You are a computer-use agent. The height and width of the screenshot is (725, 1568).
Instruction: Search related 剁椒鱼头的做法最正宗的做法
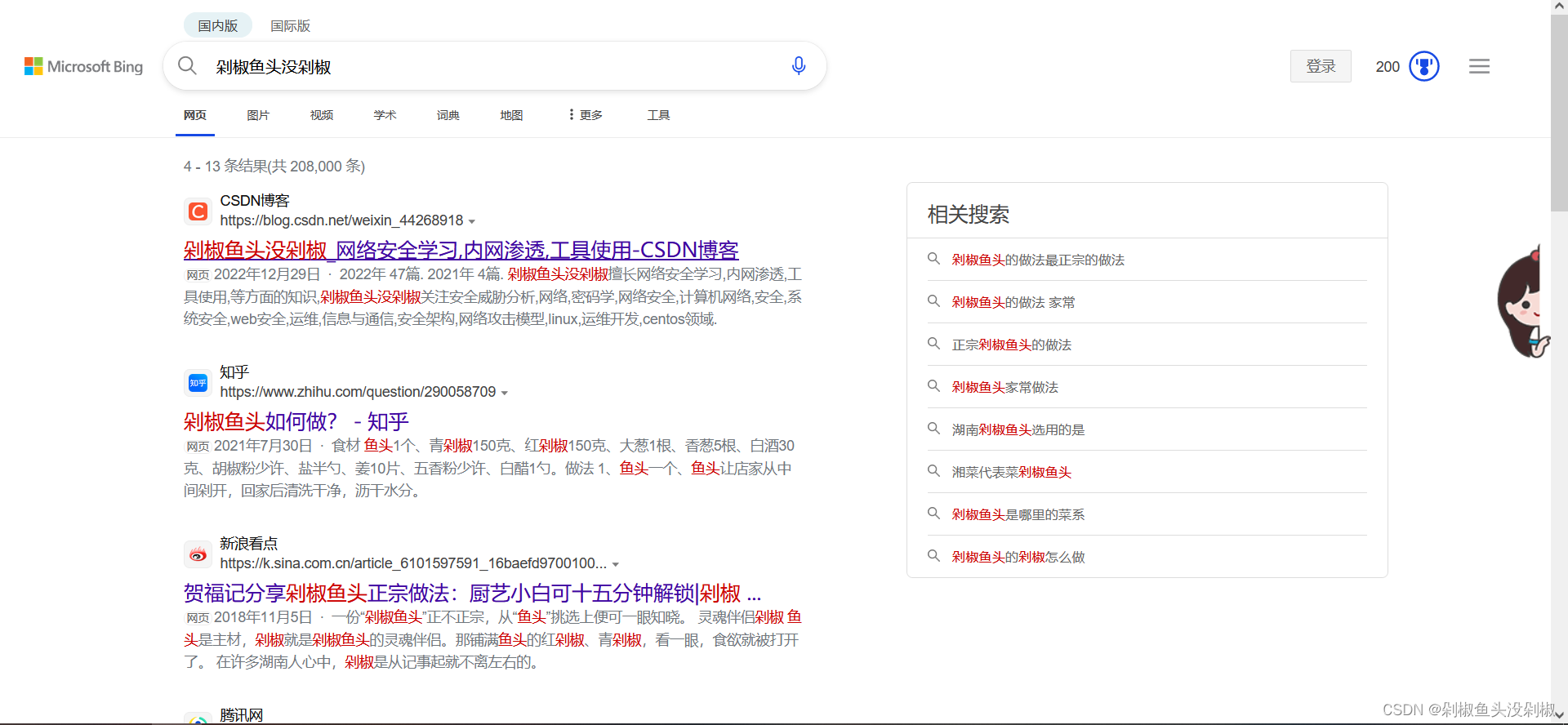[1038, 260]
